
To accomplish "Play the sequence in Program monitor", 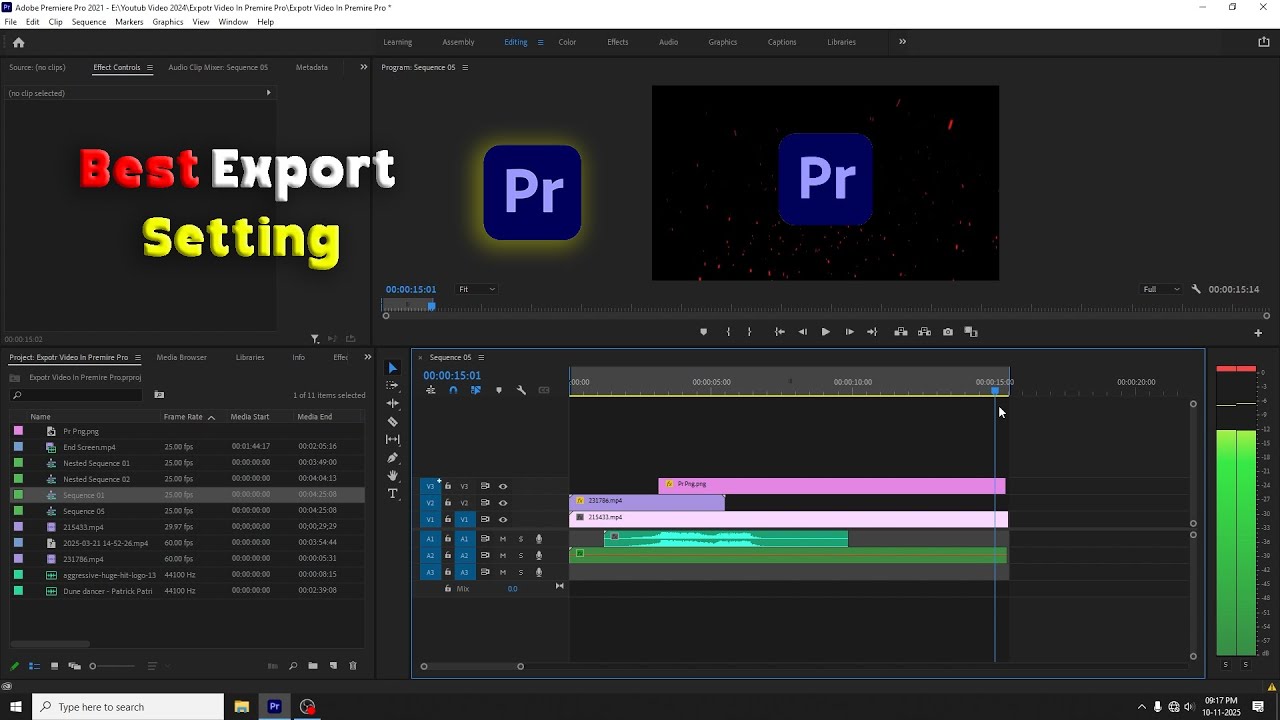I will pyautogui.click(x=825, y=332).
